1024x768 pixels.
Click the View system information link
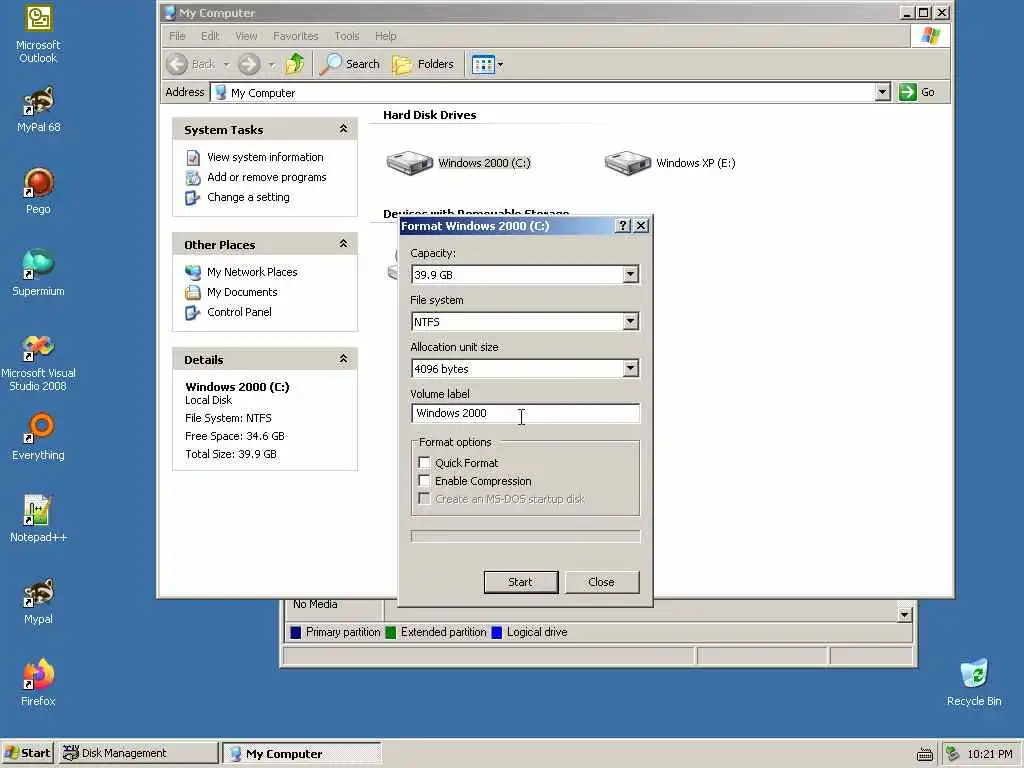click(265, 157)
